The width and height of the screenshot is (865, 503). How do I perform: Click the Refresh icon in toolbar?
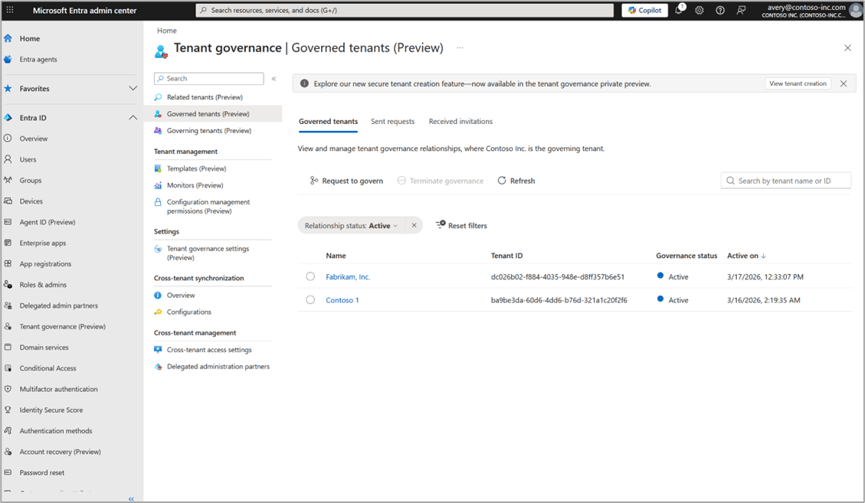502,181
